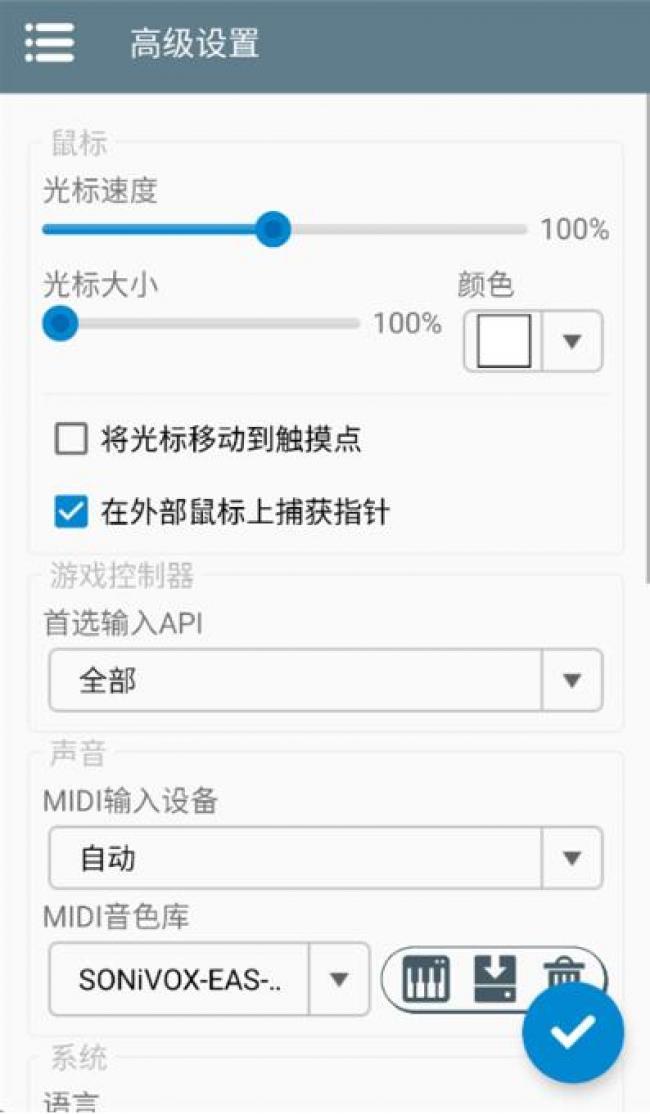Screen dimensions: 650x1114
Task: Click the white cursor color swatch
Action: click(x=504, y=341)
